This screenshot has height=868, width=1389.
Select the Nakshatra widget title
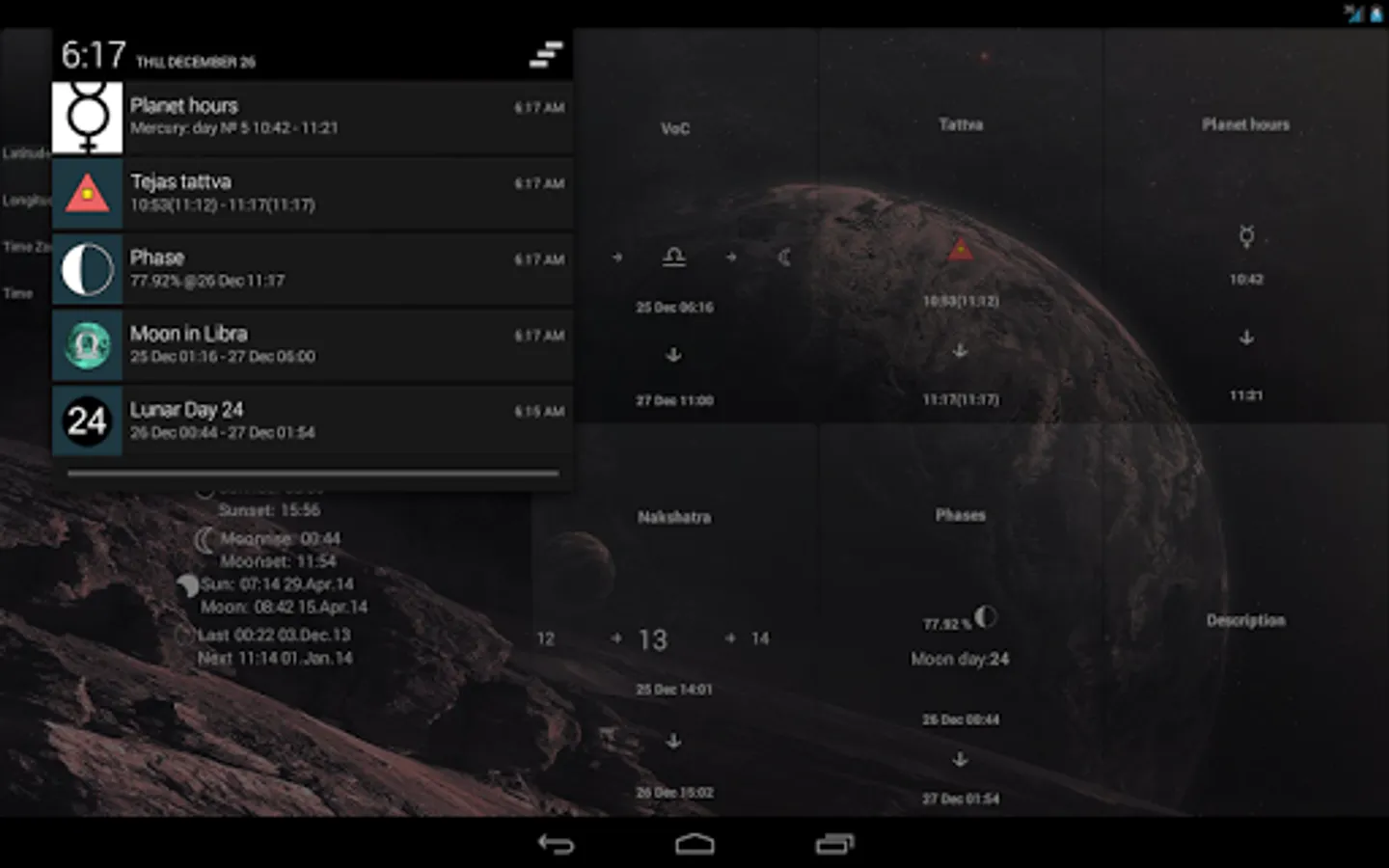674,518
